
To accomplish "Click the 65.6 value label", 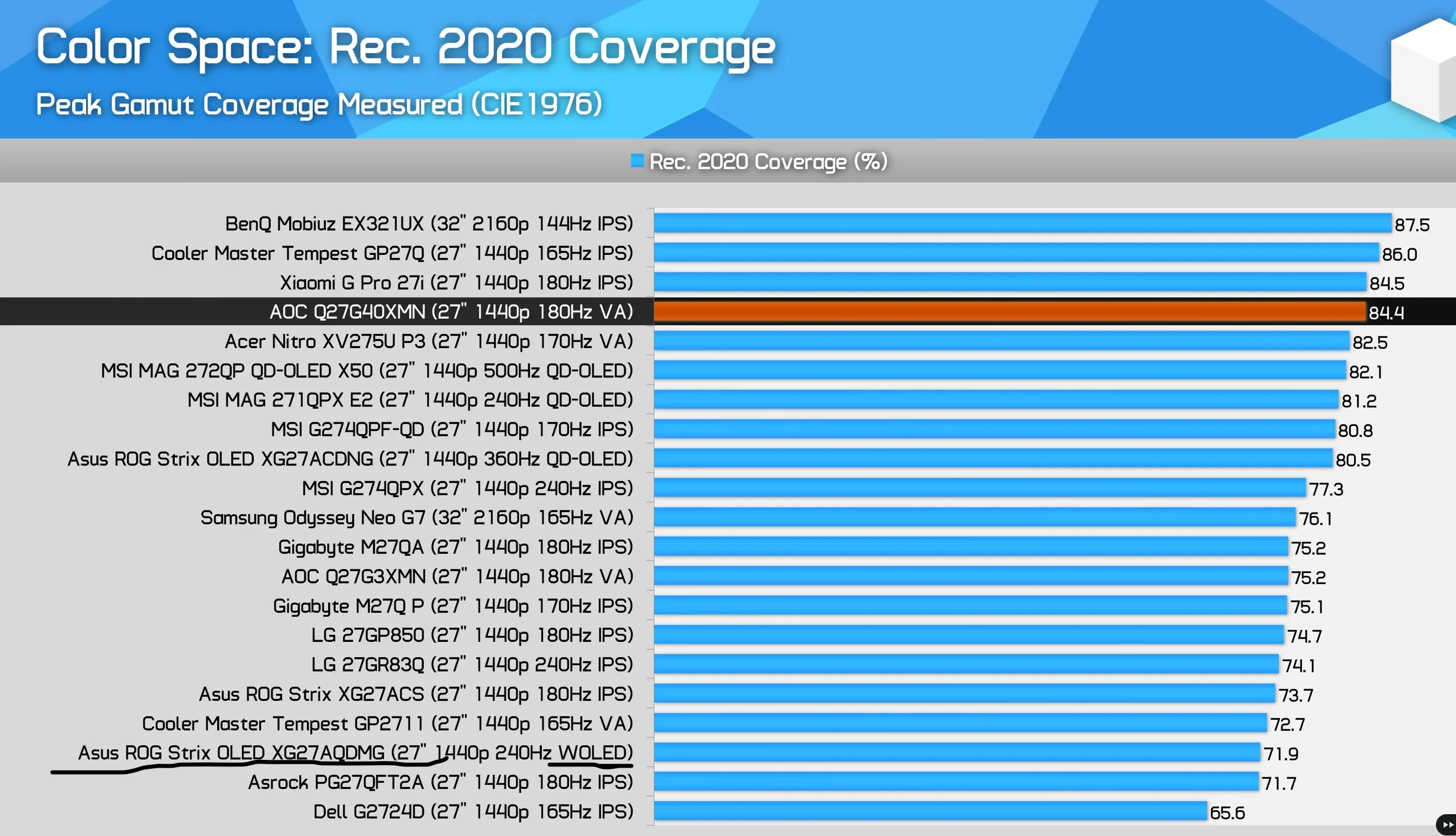I will 1227,812.
